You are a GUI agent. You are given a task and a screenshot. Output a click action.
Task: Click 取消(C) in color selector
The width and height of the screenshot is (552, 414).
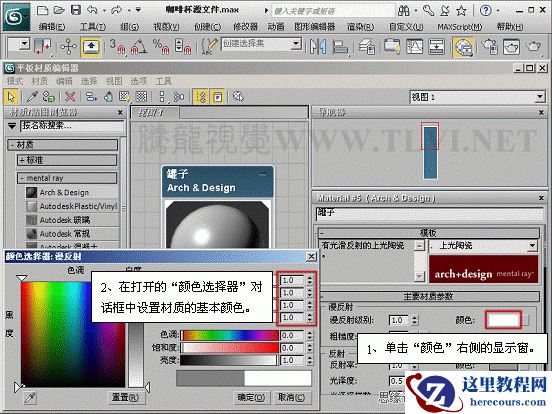coord(291,397)
